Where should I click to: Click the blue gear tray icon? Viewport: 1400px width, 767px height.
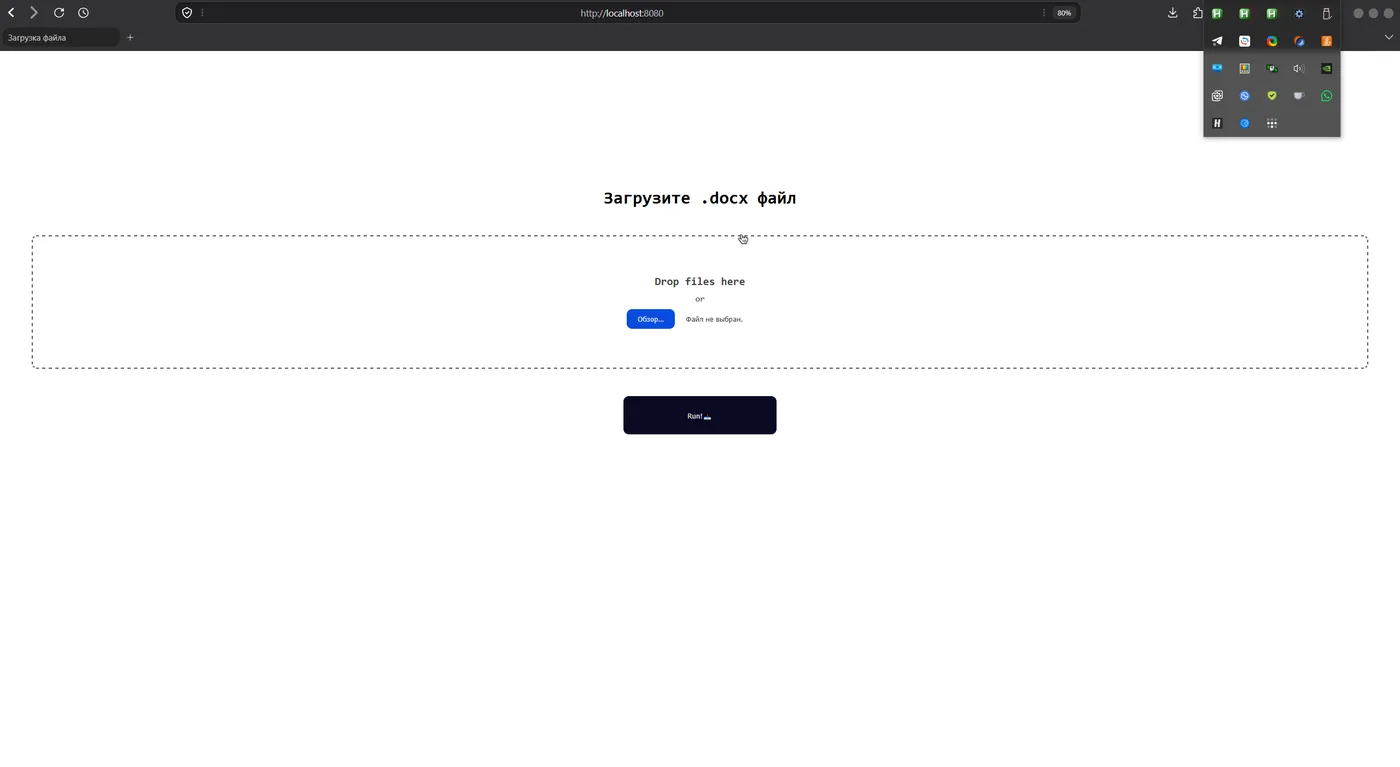1299,14
